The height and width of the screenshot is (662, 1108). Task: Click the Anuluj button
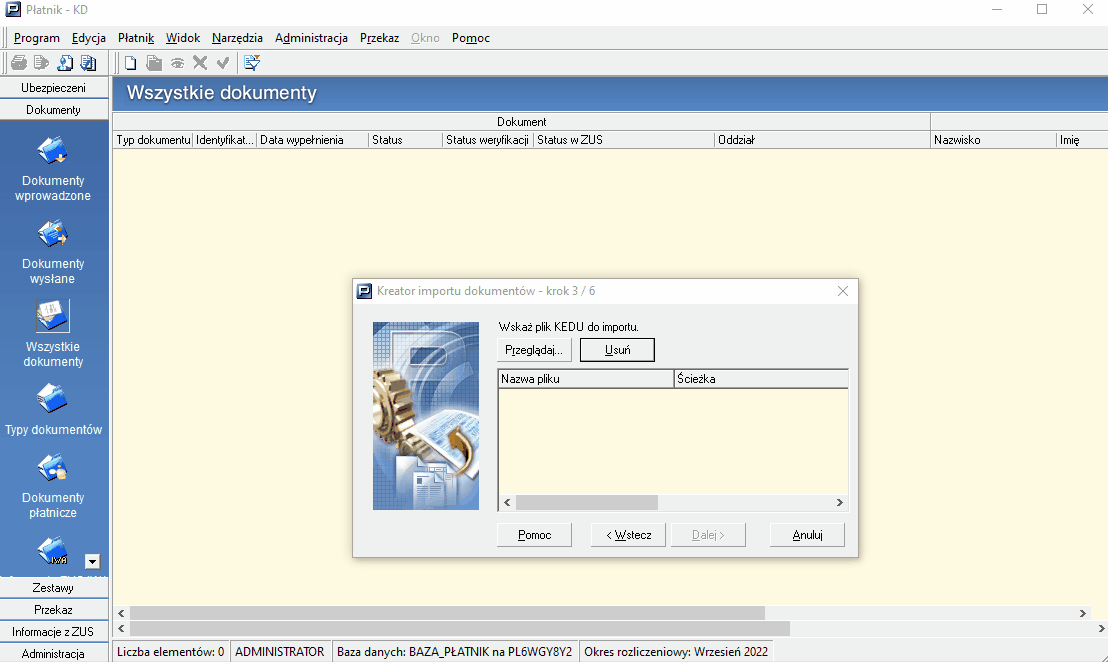[x=807, y=535]
